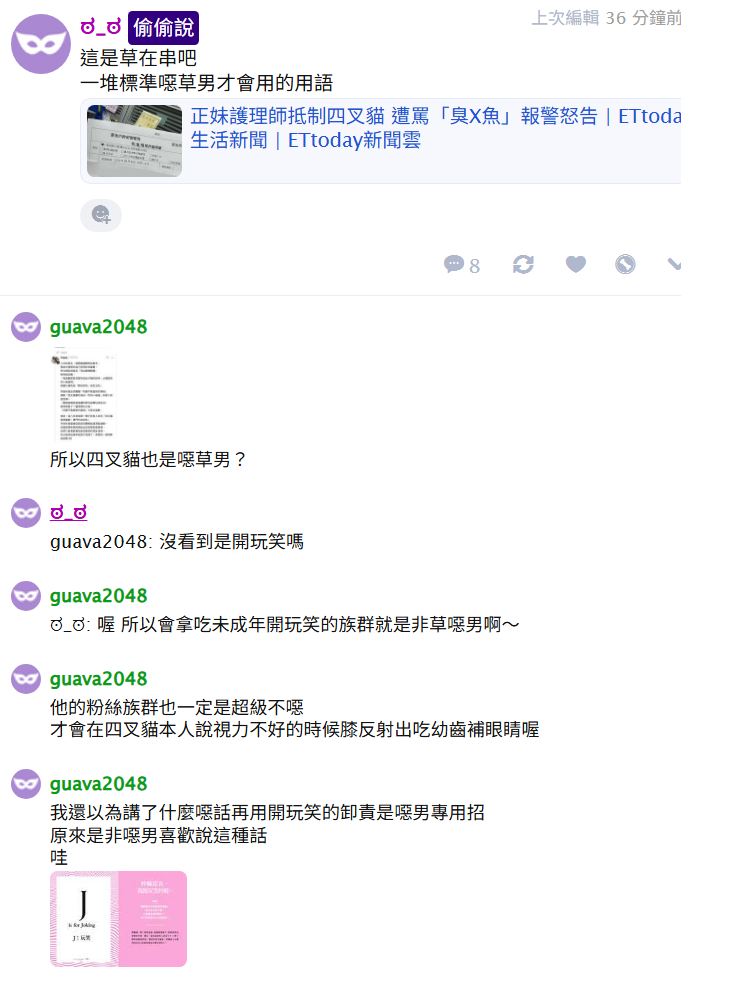This screenshot has width=748, height=996.
Task: Open the ETtoday link preview thumbnail
Action: tap(135, 141)
